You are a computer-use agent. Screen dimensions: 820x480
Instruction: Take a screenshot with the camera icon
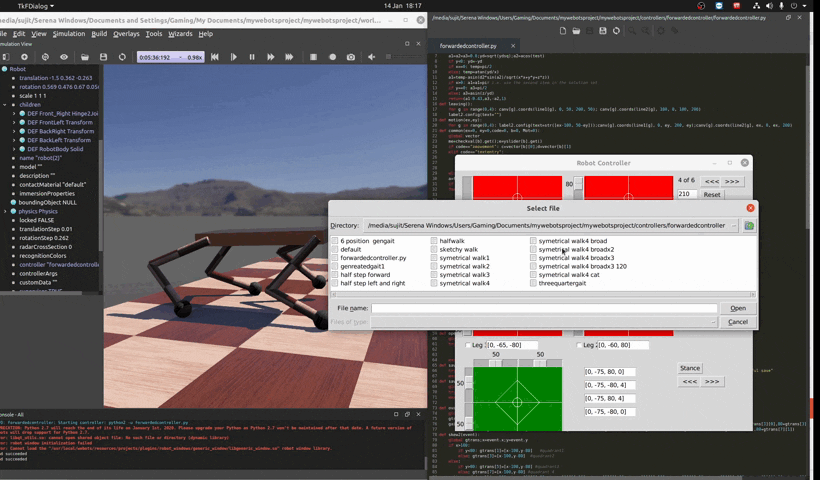pyautogui.click(x=351, y=57)
